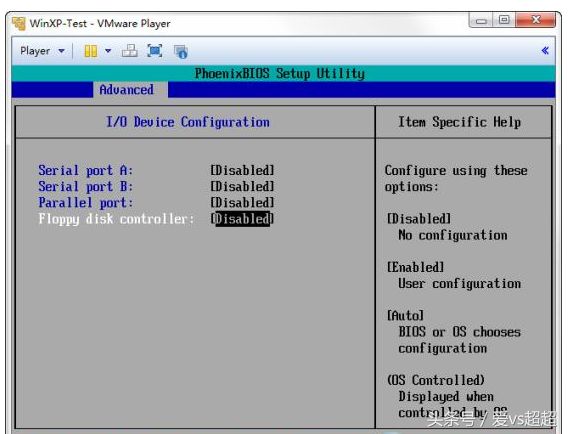Image resolution: width=568 pixels, height=434 pixels.
Task: Click the VMware Player title bar icon
Action: [x=19, y=23]
